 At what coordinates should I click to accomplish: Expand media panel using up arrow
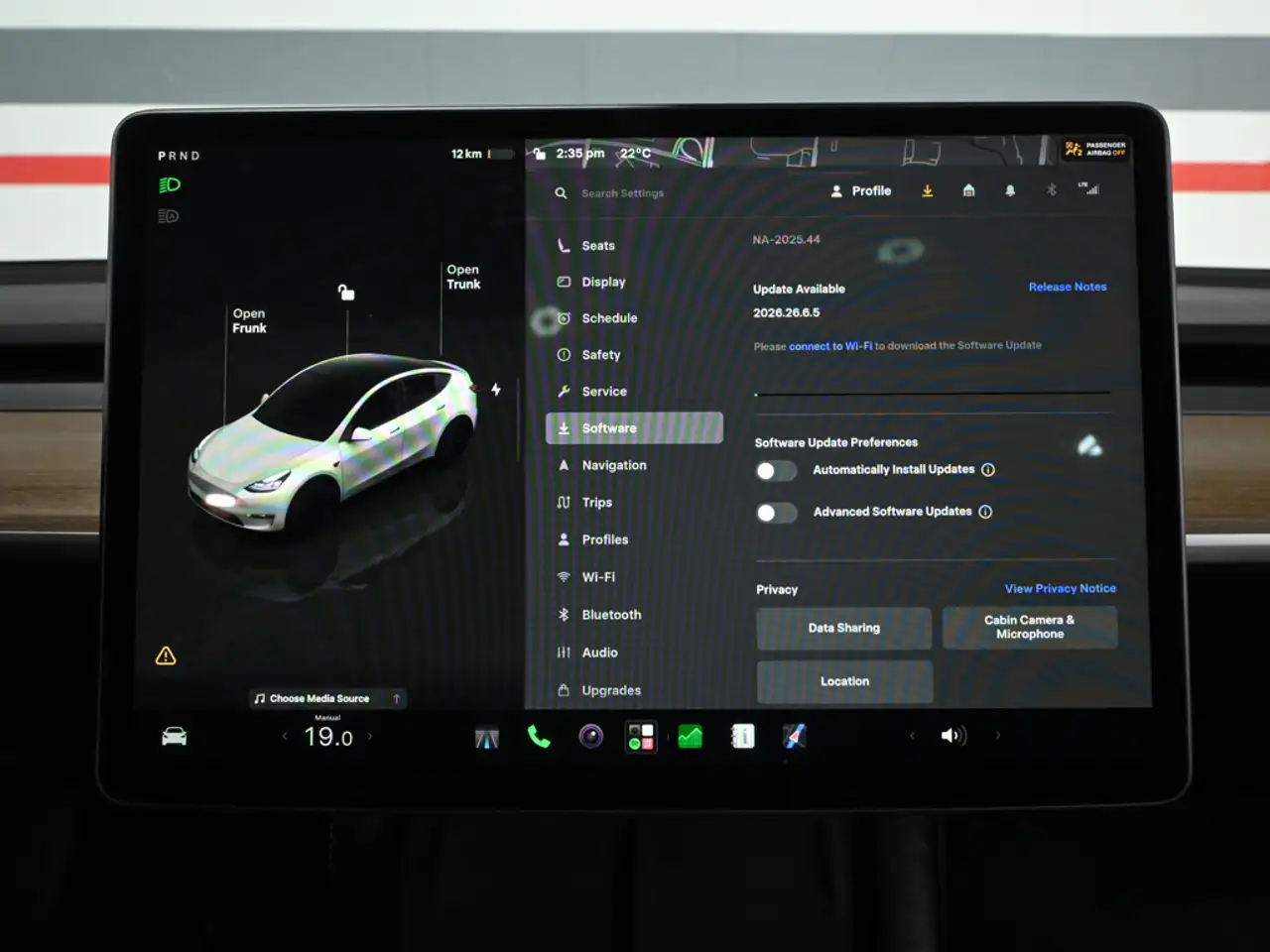pos(397,698)
